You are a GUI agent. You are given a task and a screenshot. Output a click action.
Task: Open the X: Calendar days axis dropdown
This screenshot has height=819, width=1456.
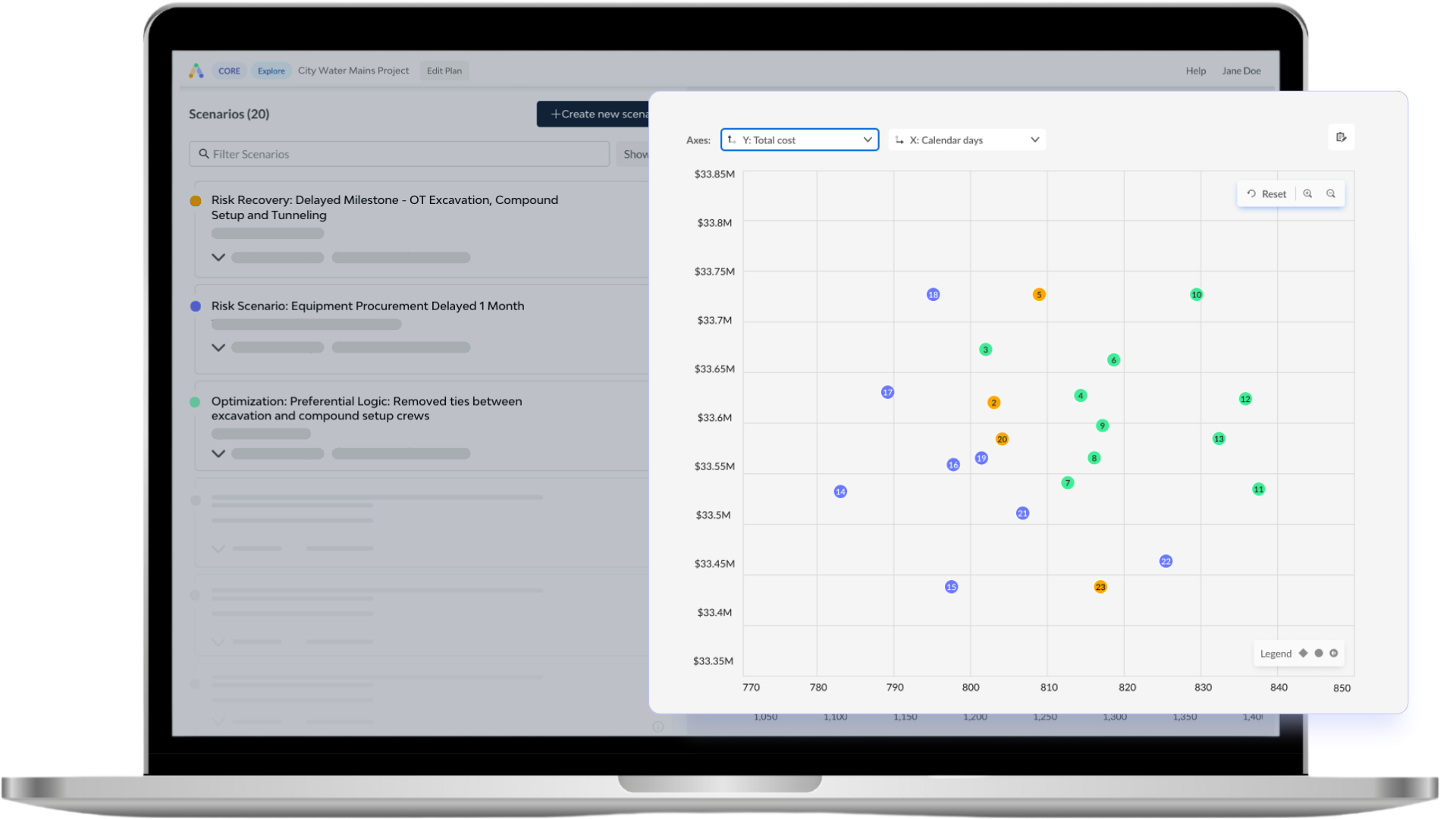point(966,140)
